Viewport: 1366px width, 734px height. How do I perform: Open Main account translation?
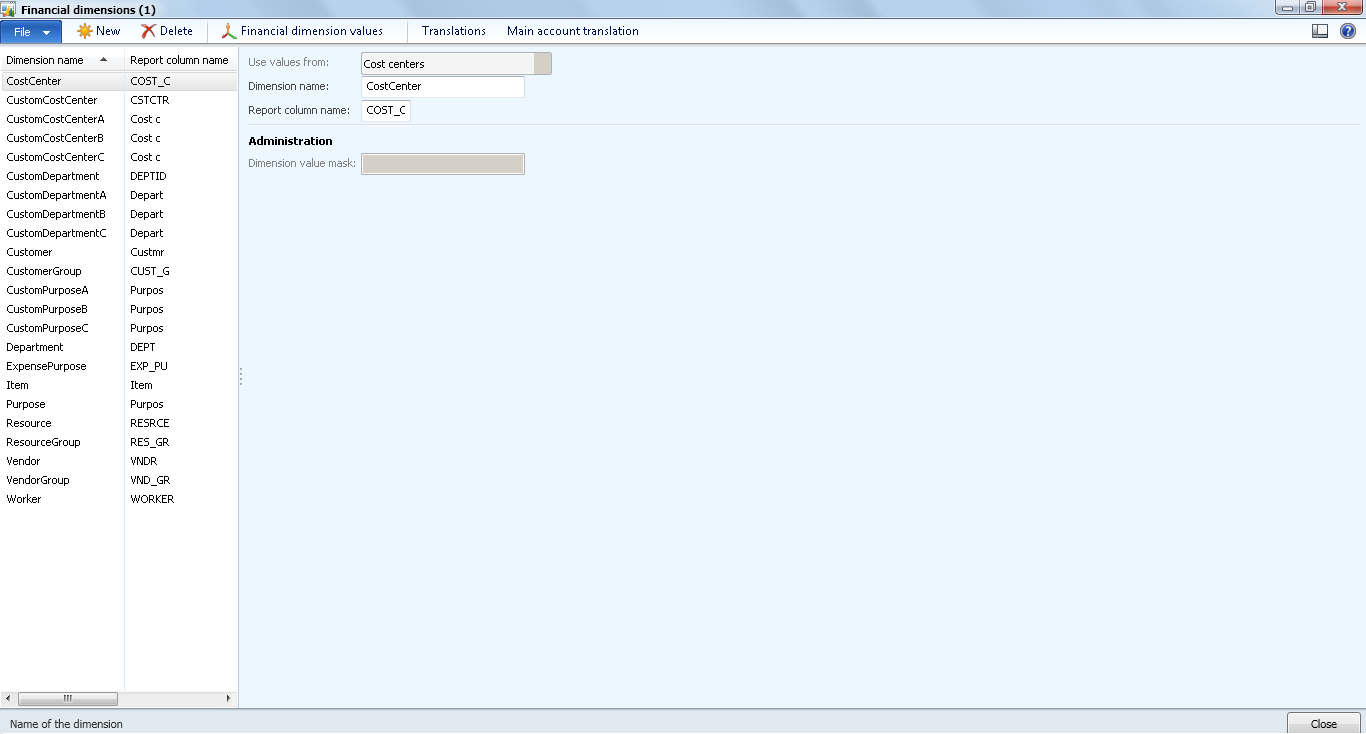click(x=573, y=31)
